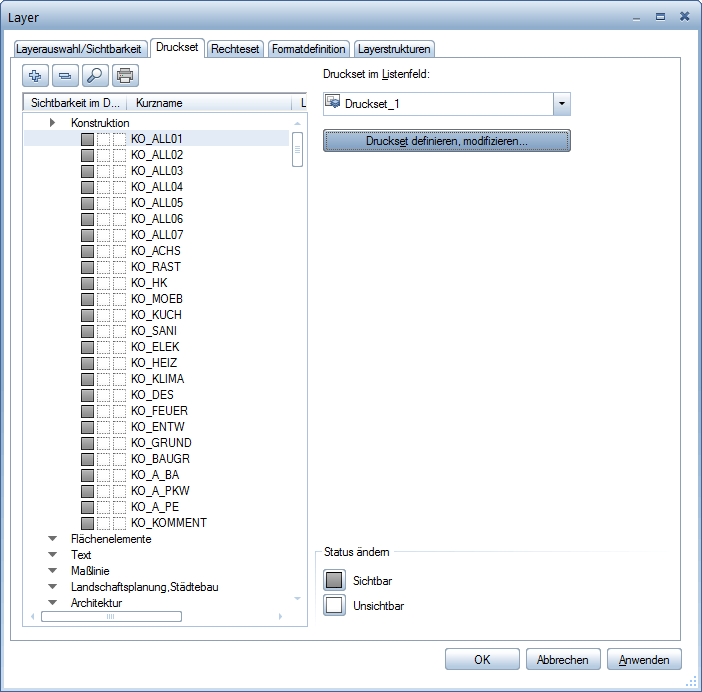Select the KO_DES layer row
The width and height of the screenshot is (702, 692).
coord(157,395)
